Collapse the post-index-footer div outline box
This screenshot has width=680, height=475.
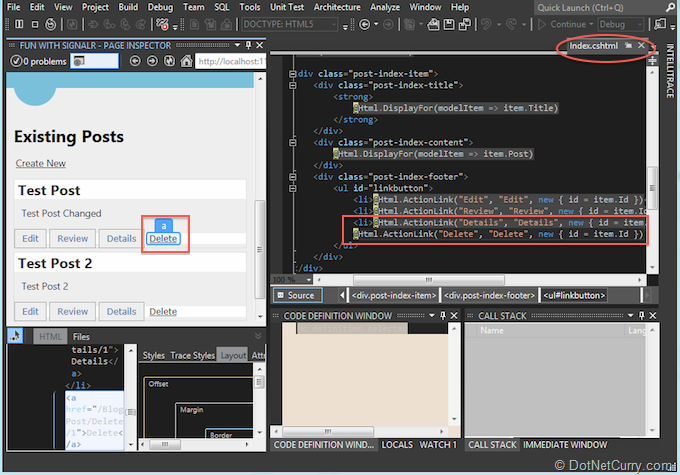293,177
